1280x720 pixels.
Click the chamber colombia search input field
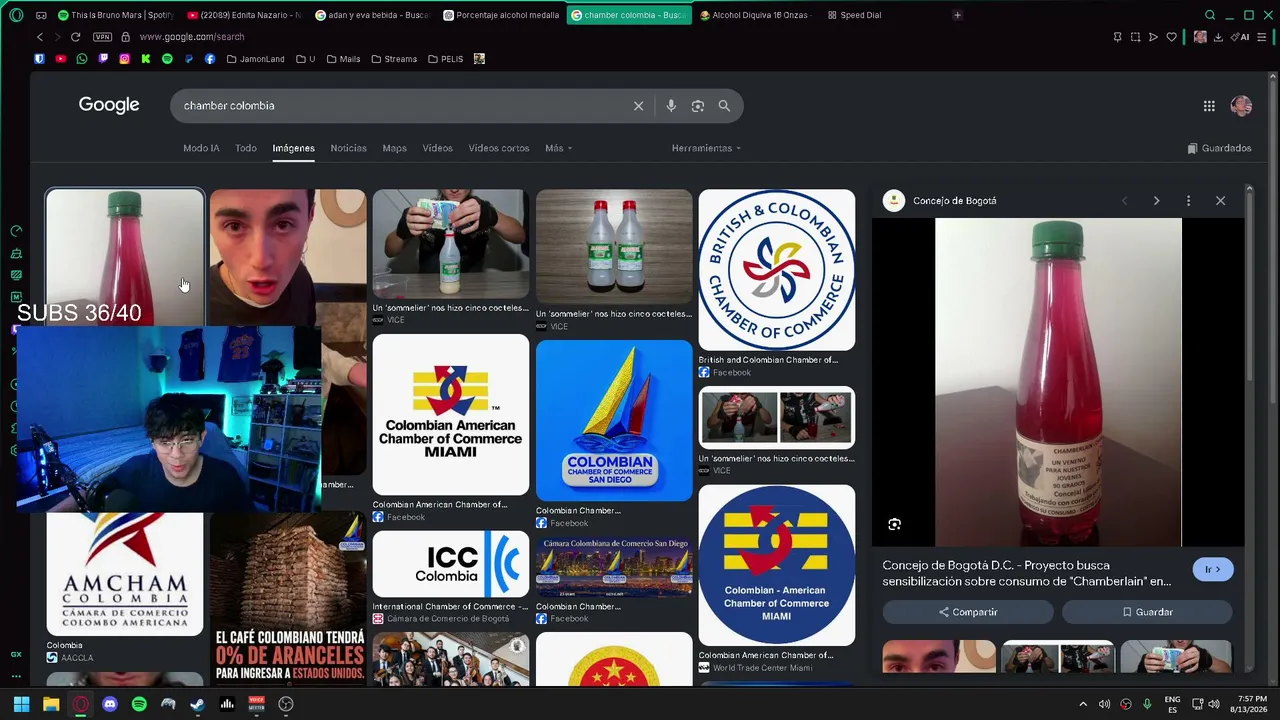pyautogui.click(x=400, y=106)
